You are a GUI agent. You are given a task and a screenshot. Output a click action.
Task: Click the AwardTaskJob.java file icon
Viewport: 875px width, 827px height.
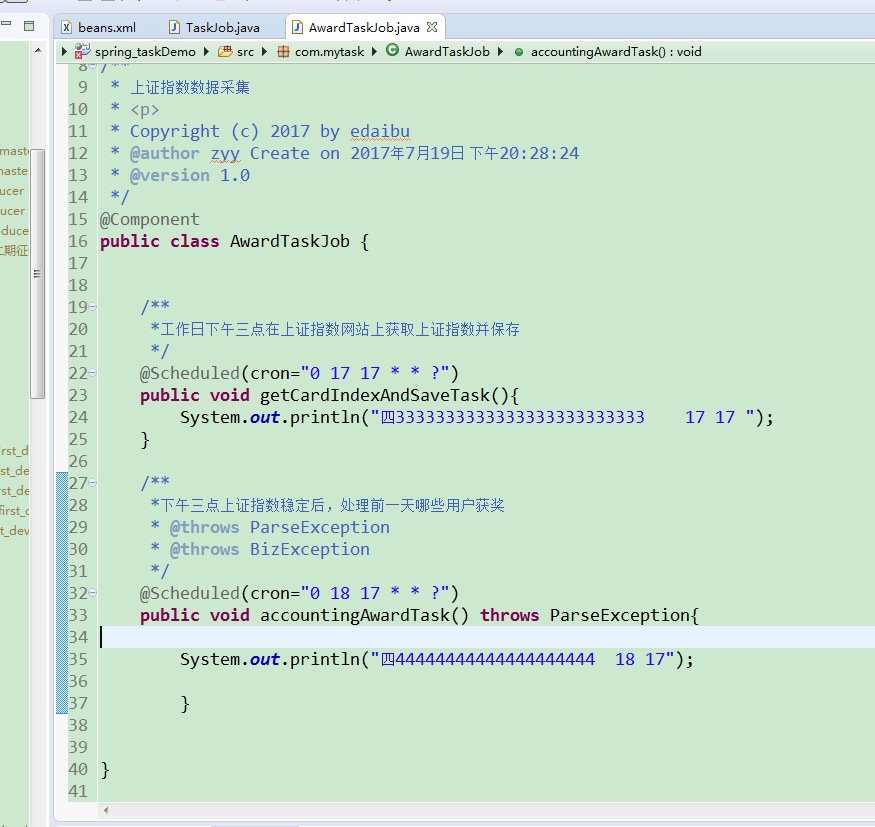[x=298, y=27]
